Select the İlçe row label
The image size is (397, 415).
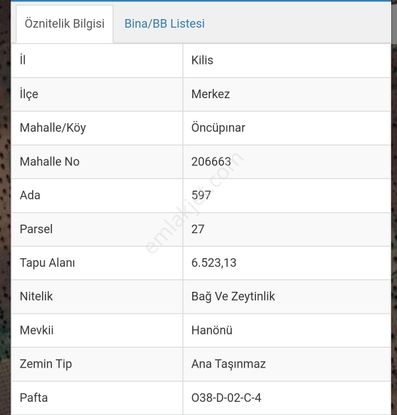29,94
